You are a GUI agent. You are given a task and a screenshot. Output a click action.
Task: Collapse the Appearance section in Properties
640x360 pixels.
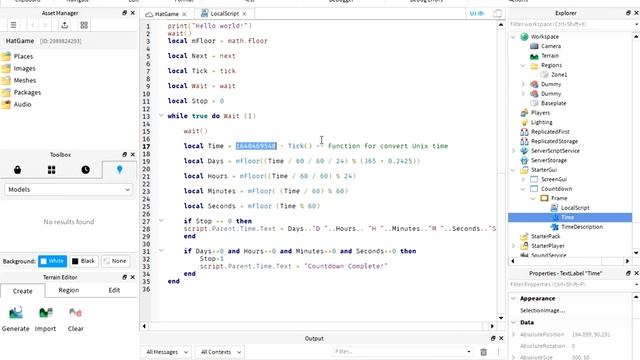[513, 298]
